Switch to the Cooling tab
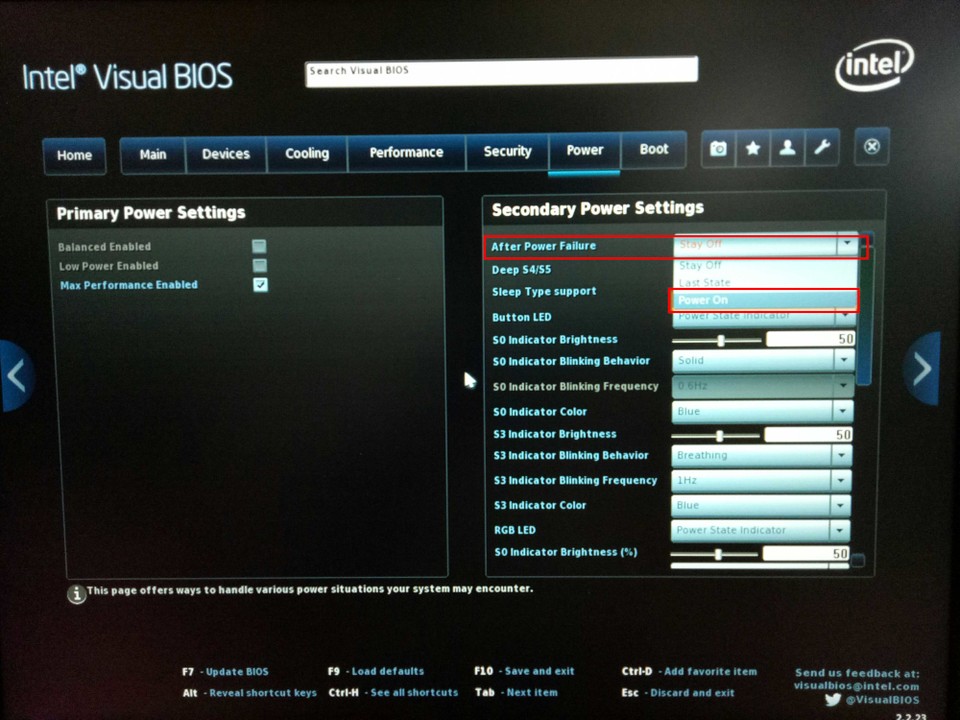Image resolution: width=960 pixels, height=720 pixels. [306, 153]
